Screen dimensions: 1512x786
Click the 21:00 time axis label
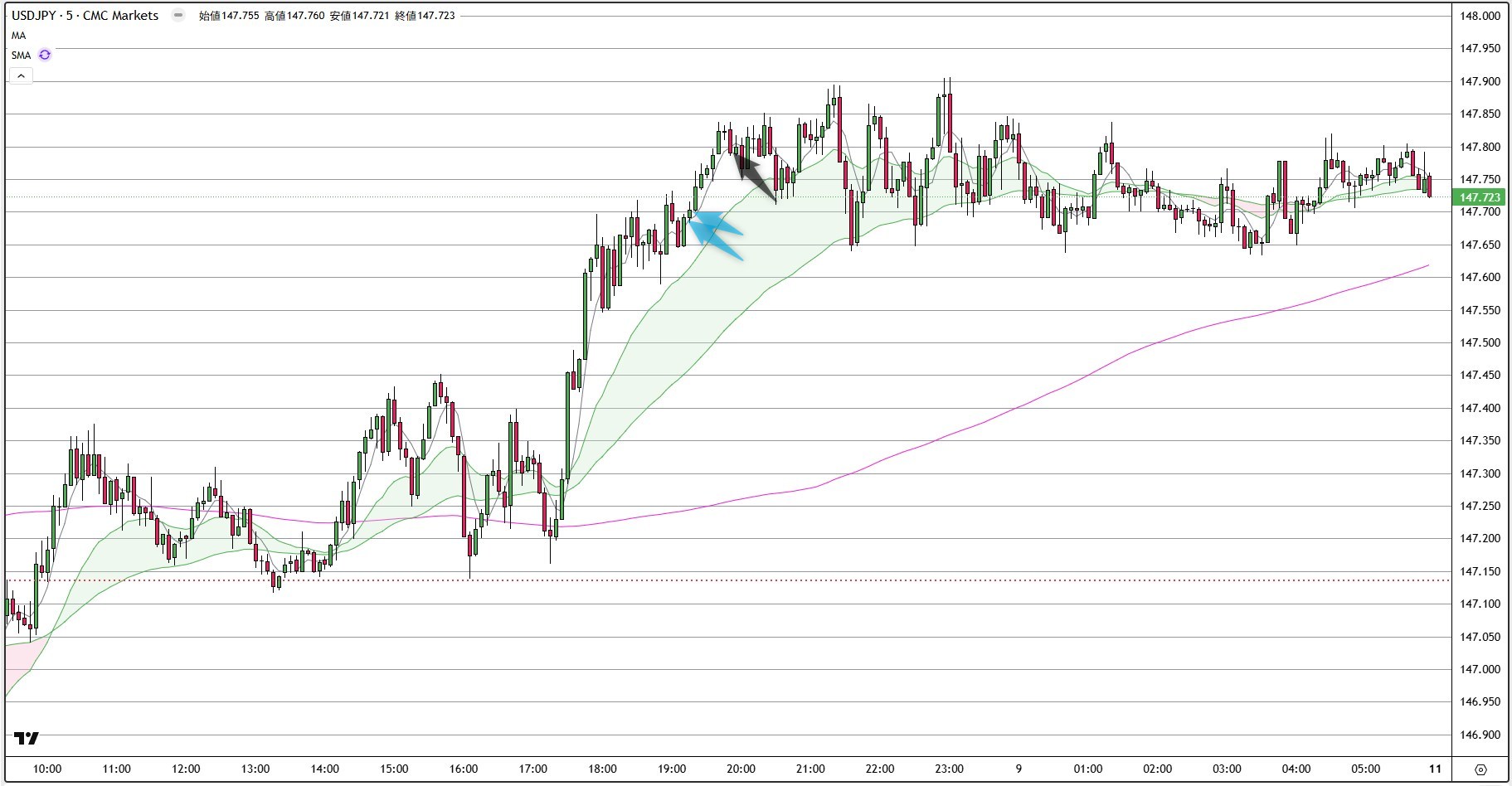(x=810, y=769)
